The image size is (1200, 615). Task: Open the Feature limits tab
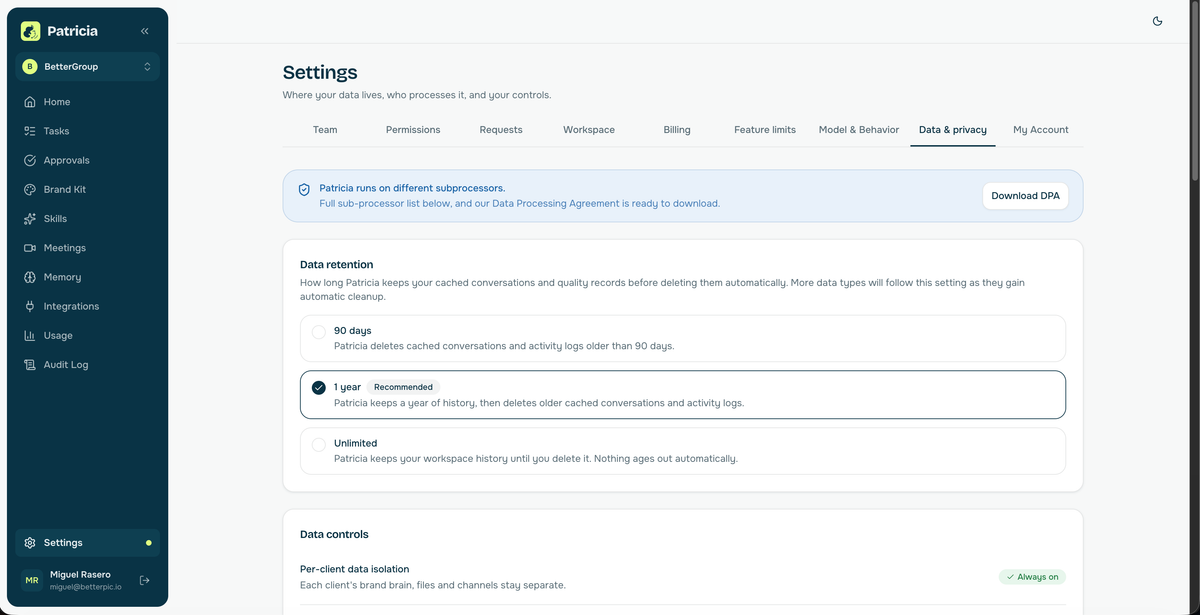(765, 130)
